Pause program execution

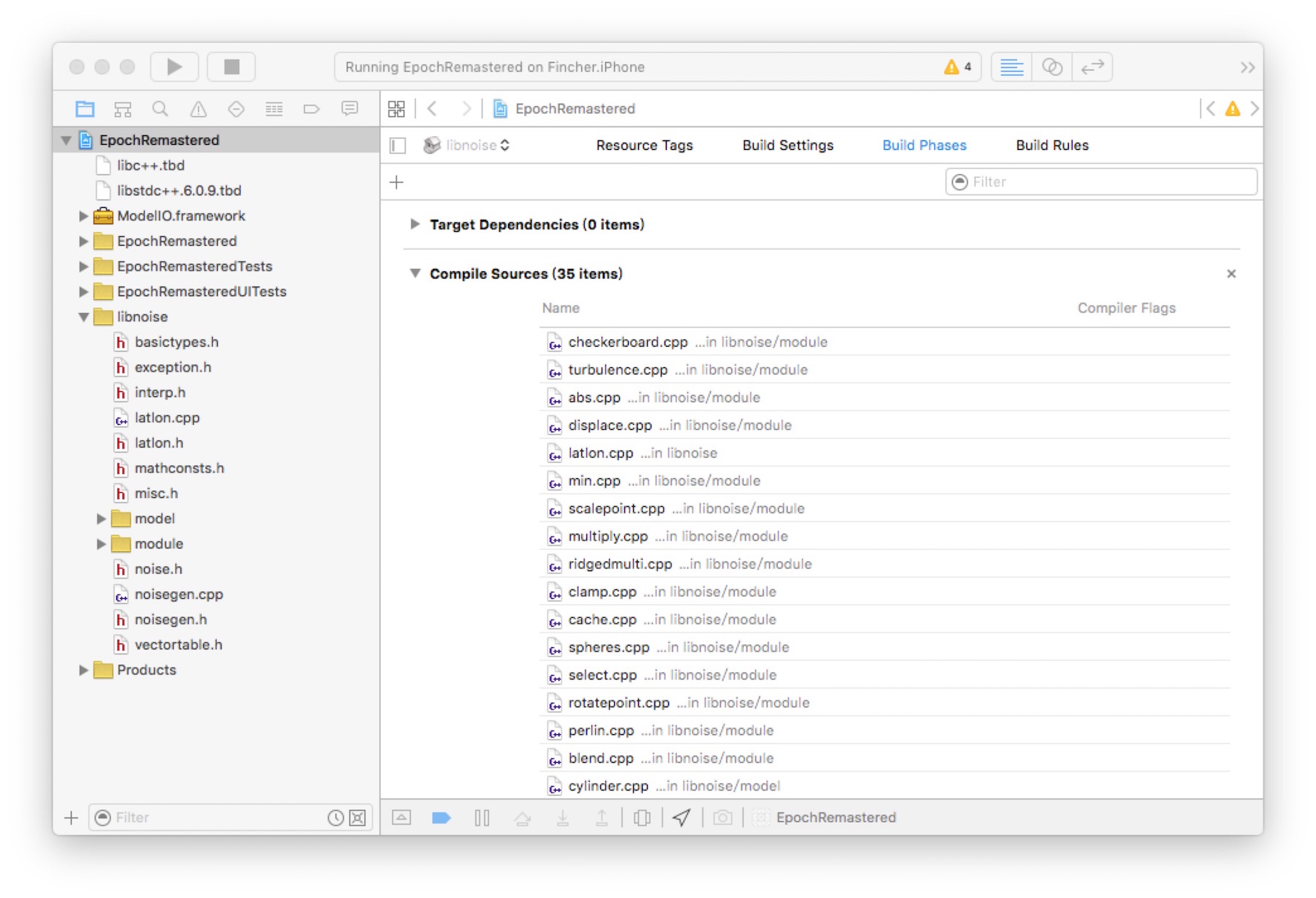pyautogui.click(x=482, y=818)
